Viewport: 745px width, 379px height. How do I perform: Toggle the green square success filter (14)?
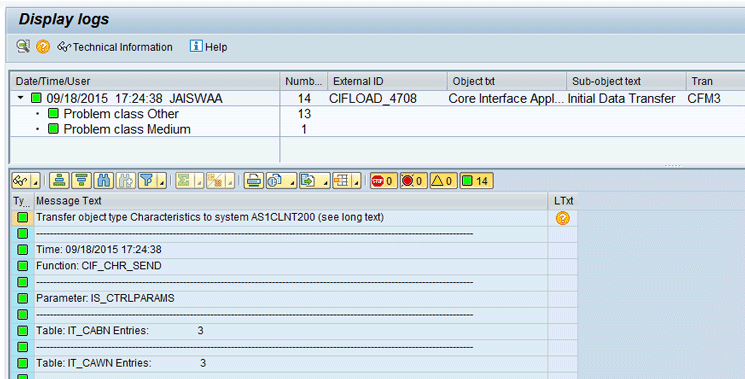point(477,181)
